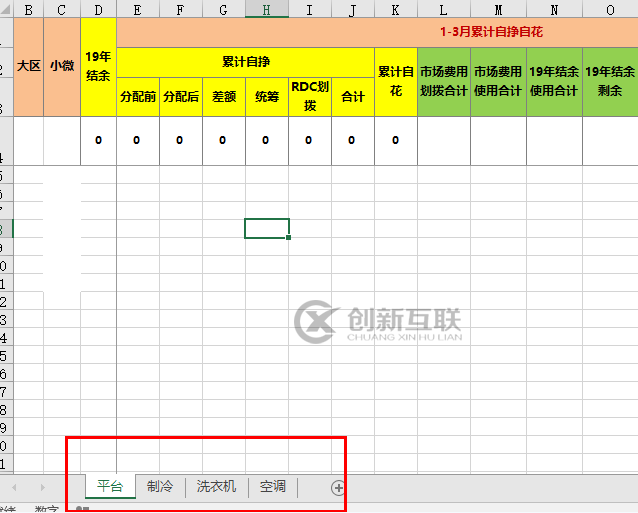Click the 0 value under 差额
Viewport: 638px width, 513px height.
[224, 141]
